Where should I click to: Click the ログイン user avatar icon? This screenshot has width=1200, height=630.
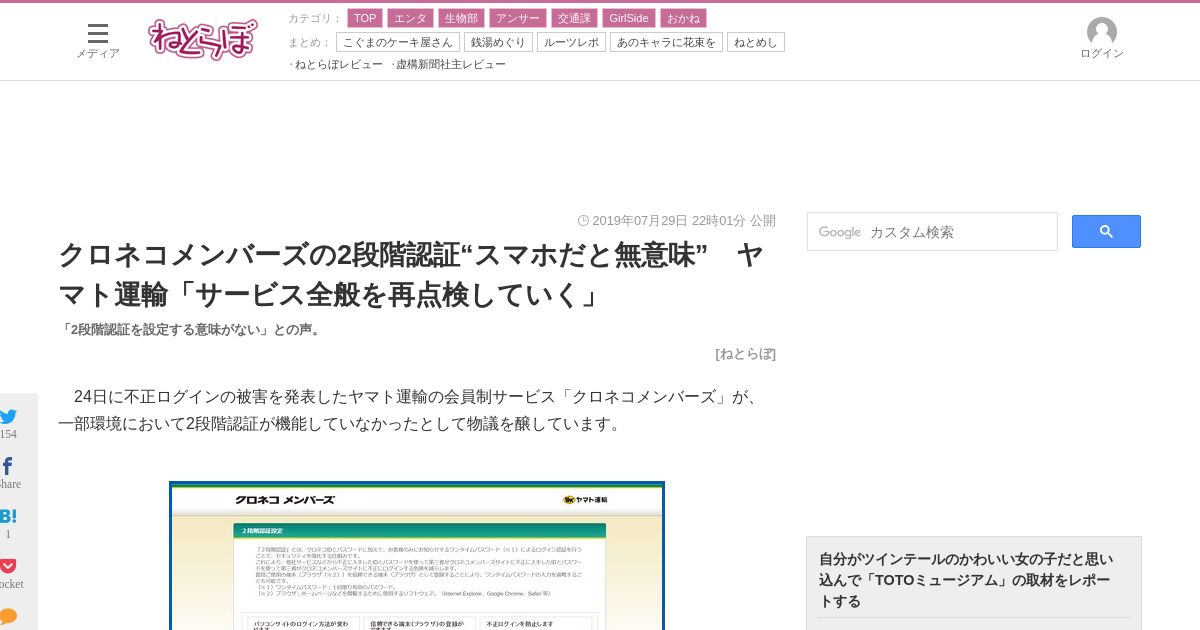tap(1102, 31)
